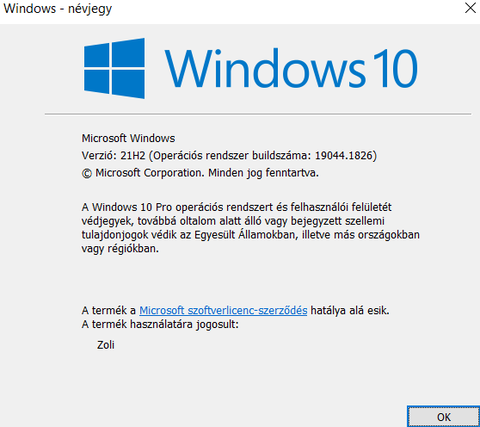480x427 pixels.
Task: Click the Microsoft Corporation copyright line
Action: tap(200, 173)
